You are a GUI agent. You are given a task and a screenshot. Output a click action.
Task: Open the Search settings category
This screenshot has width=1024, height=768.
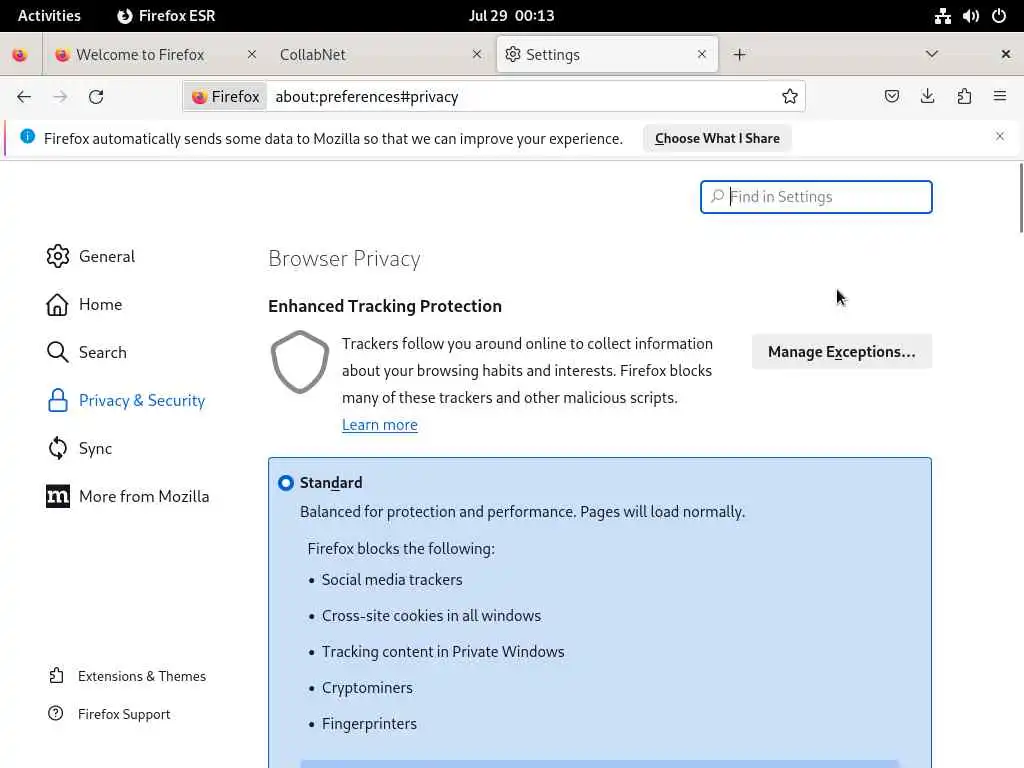[x=102, y=353]
